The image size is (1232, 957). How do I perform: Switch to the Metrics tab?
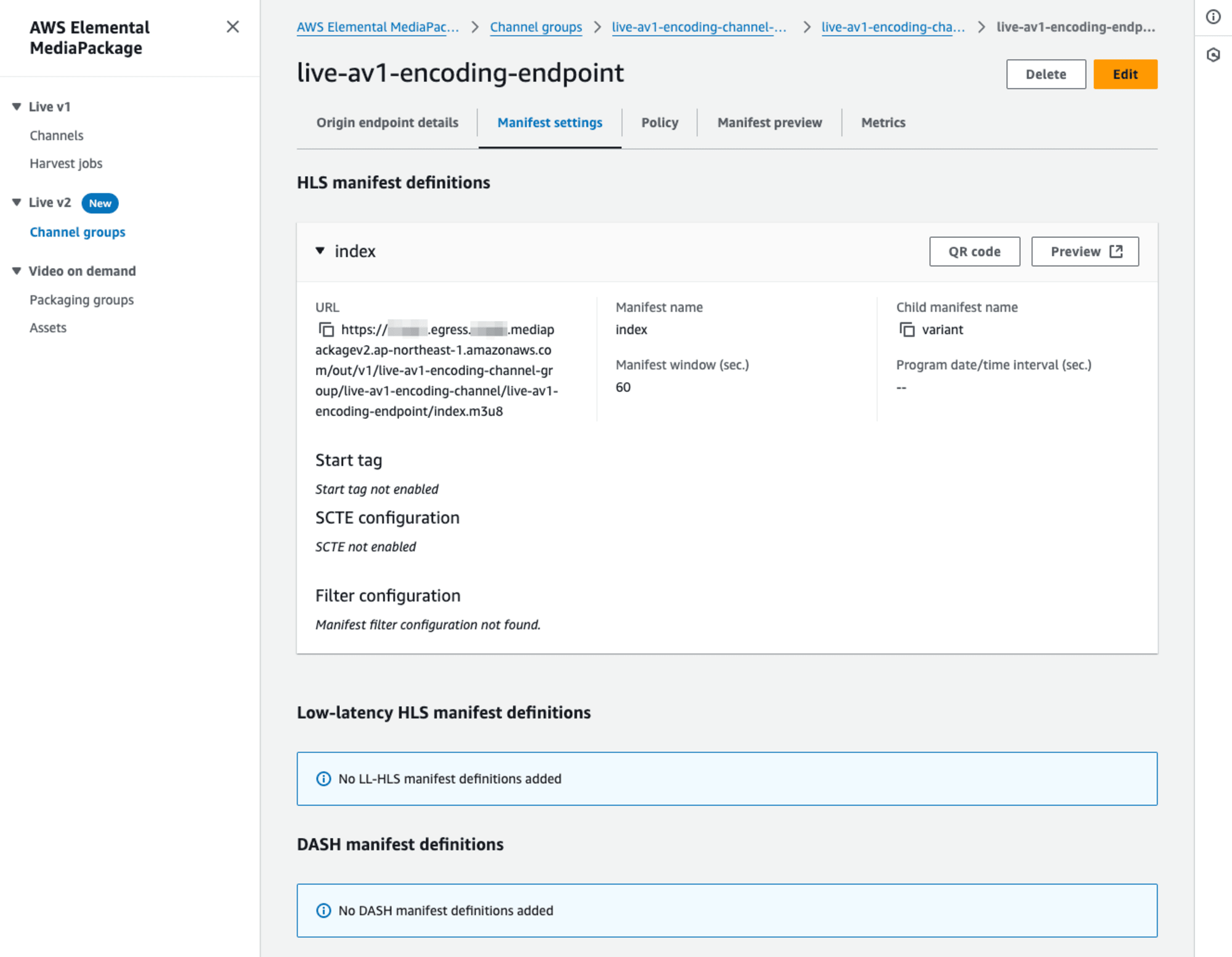click(x=883, y=123)
